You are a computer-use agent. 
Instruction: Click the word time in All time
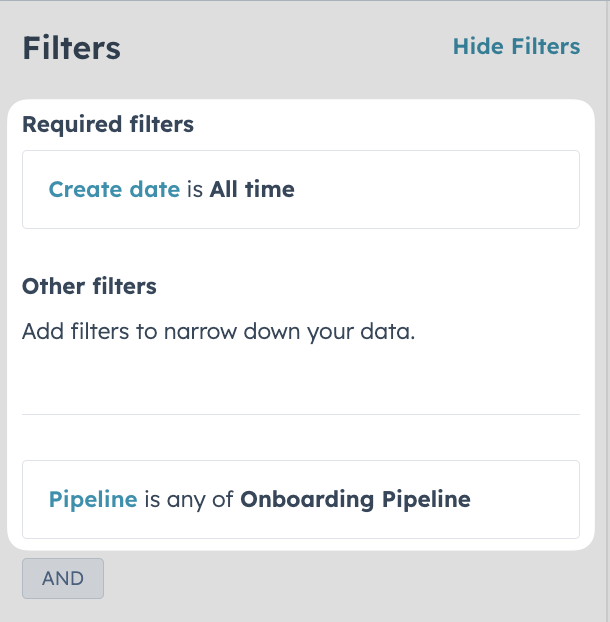tap(270, 189)
